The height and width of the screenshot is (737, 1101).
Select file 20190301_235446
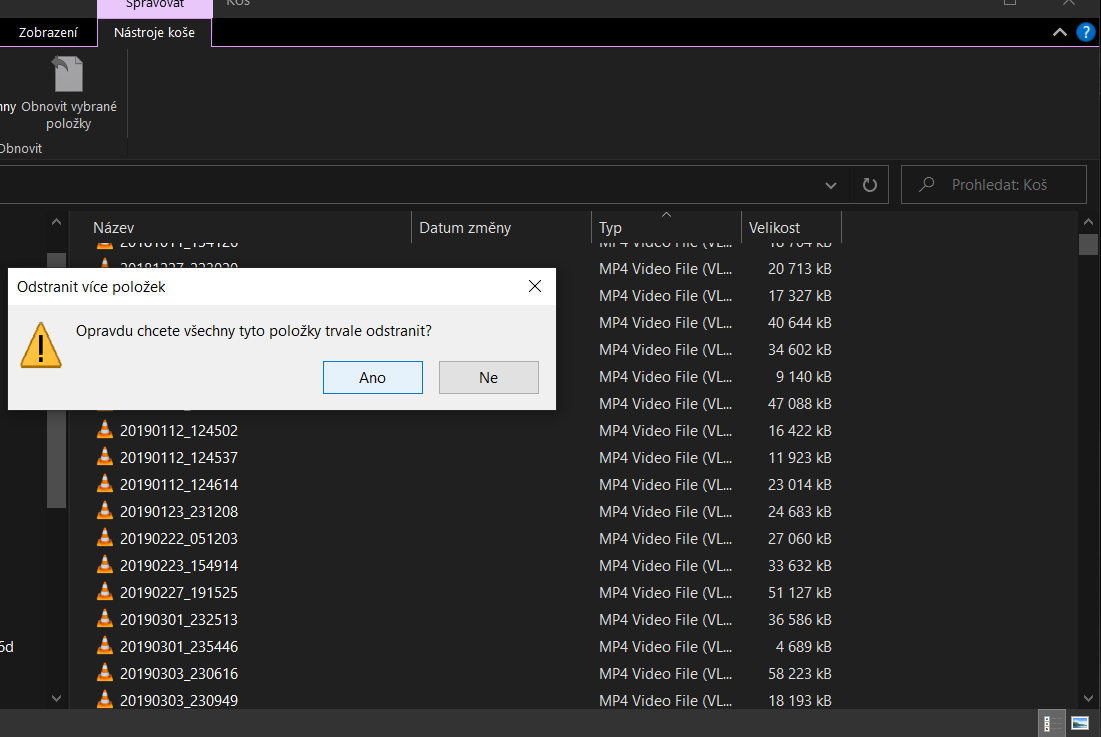click(178, 647)
